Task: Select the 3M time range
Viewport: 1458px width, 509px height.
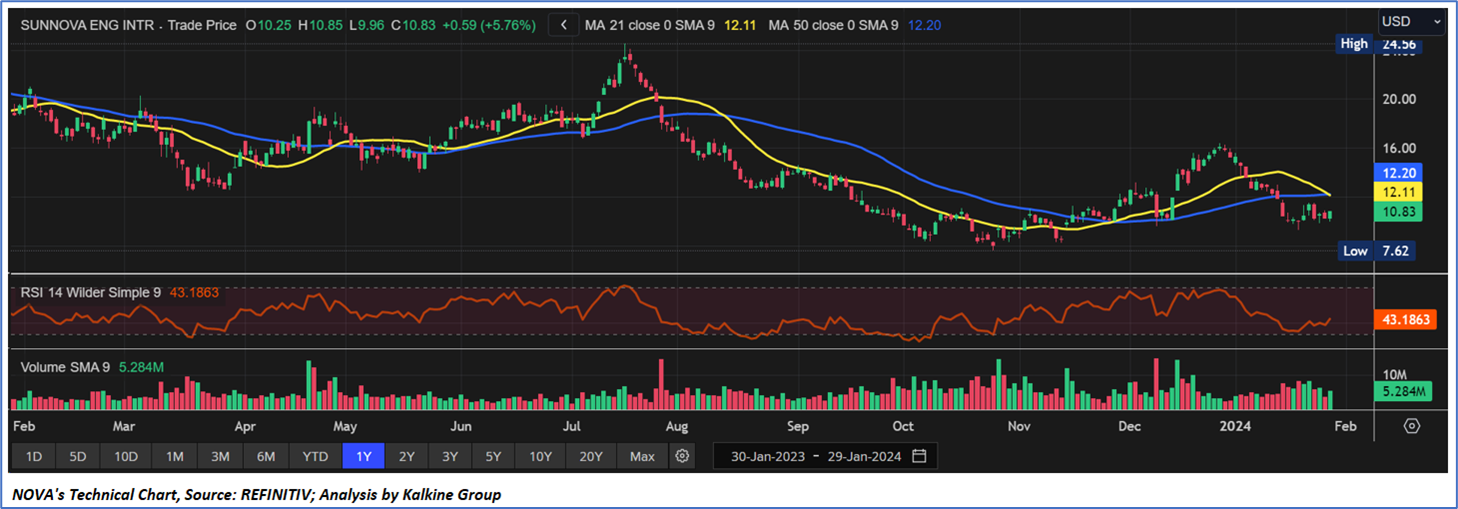Action: click(x=220, y=456)
